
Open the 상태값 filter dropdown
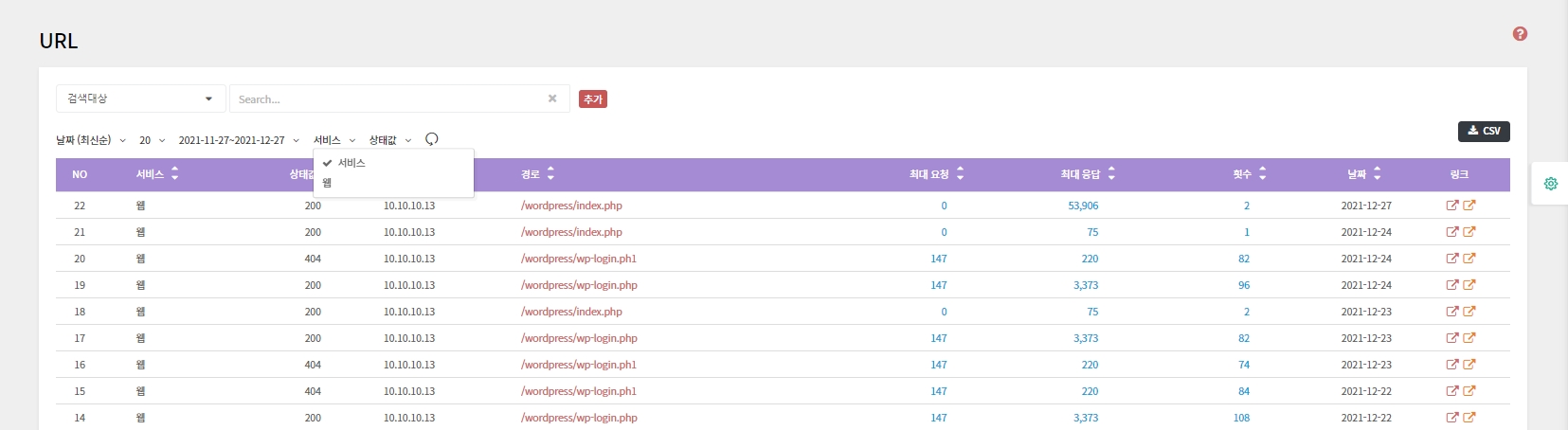click(389, 140)
